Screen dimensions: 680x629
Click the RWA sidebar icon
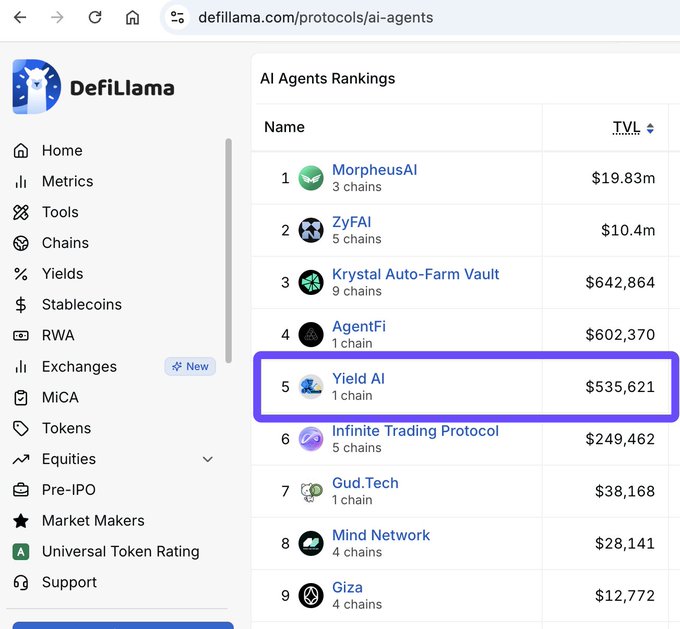(x=21, y=335)
